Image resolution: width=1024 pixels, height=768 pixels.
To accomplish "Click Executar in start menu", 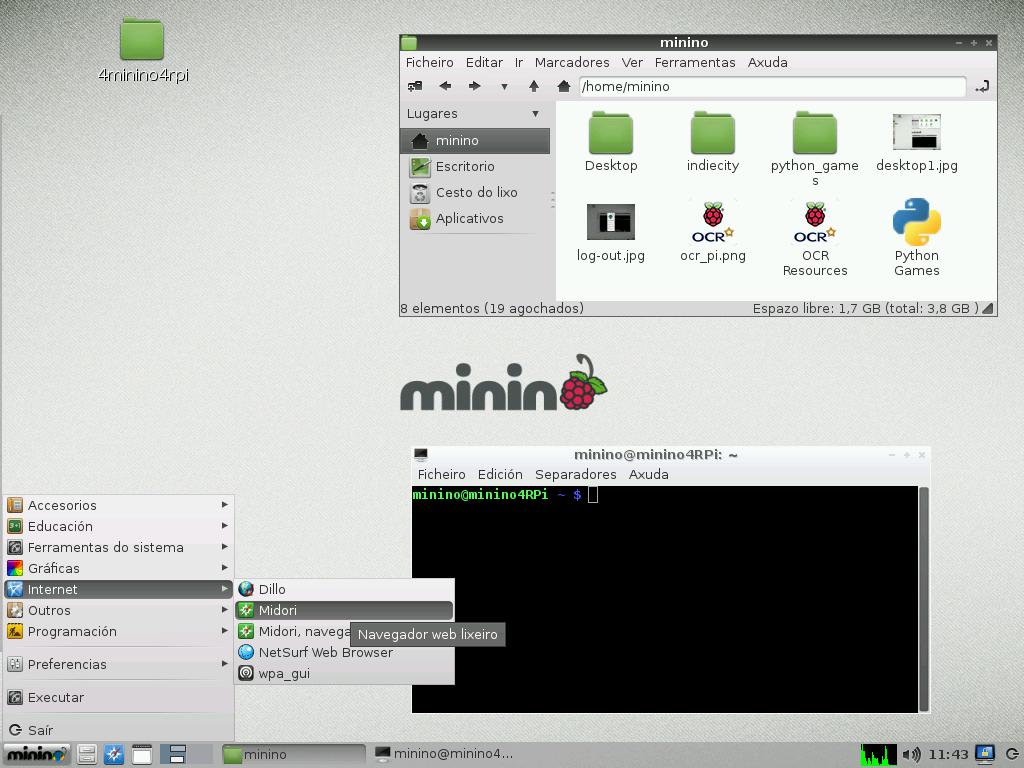I will pos(118,697).
